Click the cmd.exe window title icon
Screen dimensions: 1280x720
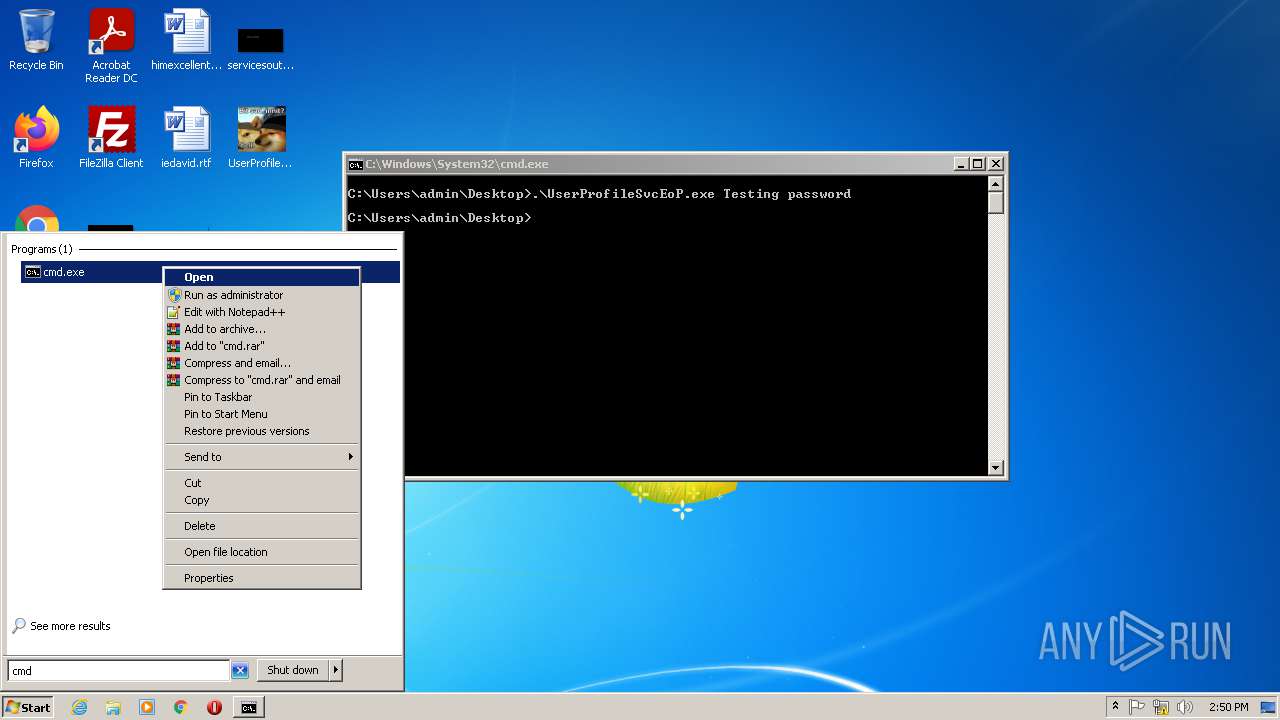tap(355, 164)
